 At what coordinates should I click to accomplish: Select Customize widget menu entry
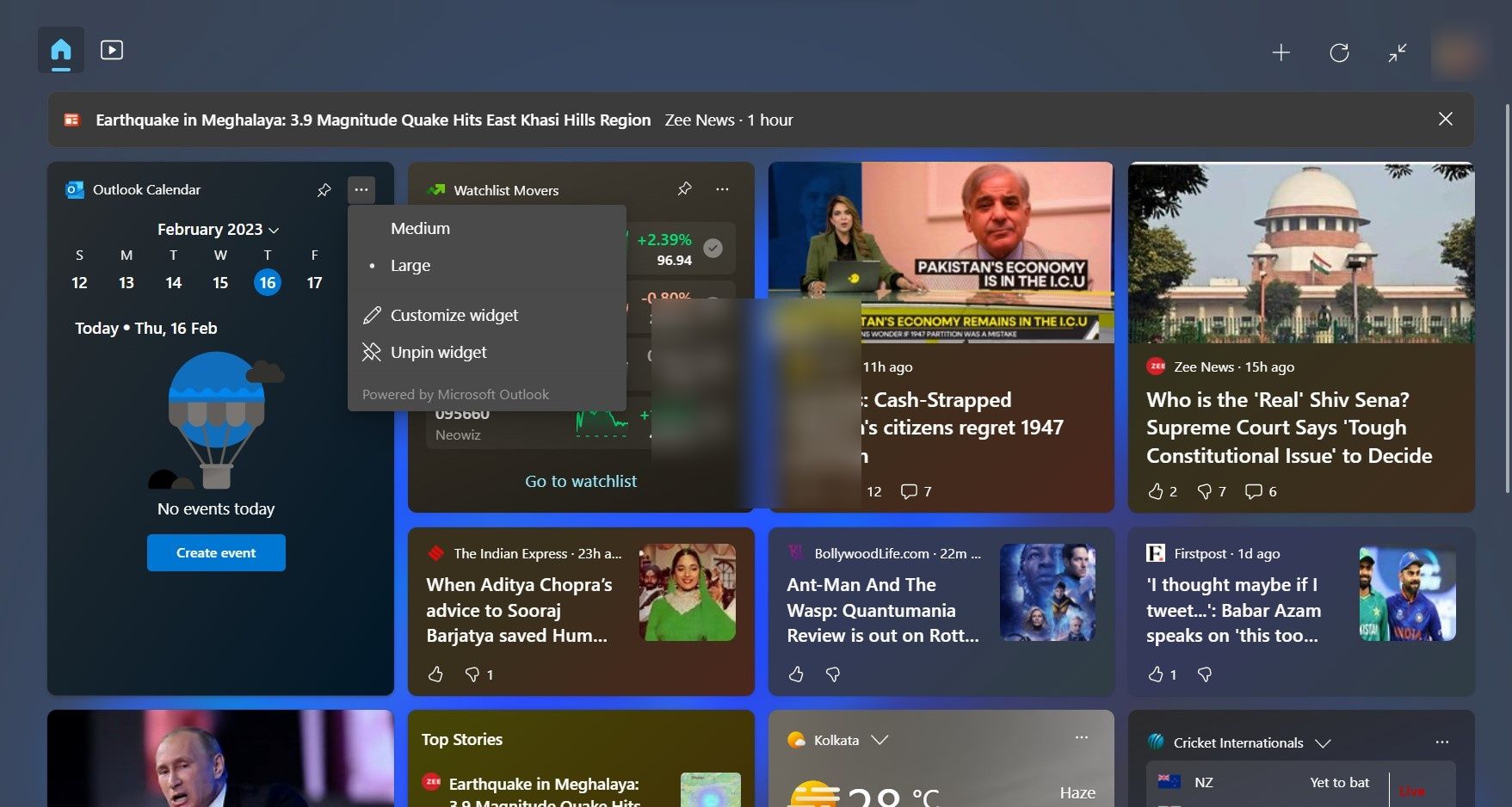(487, 315)
